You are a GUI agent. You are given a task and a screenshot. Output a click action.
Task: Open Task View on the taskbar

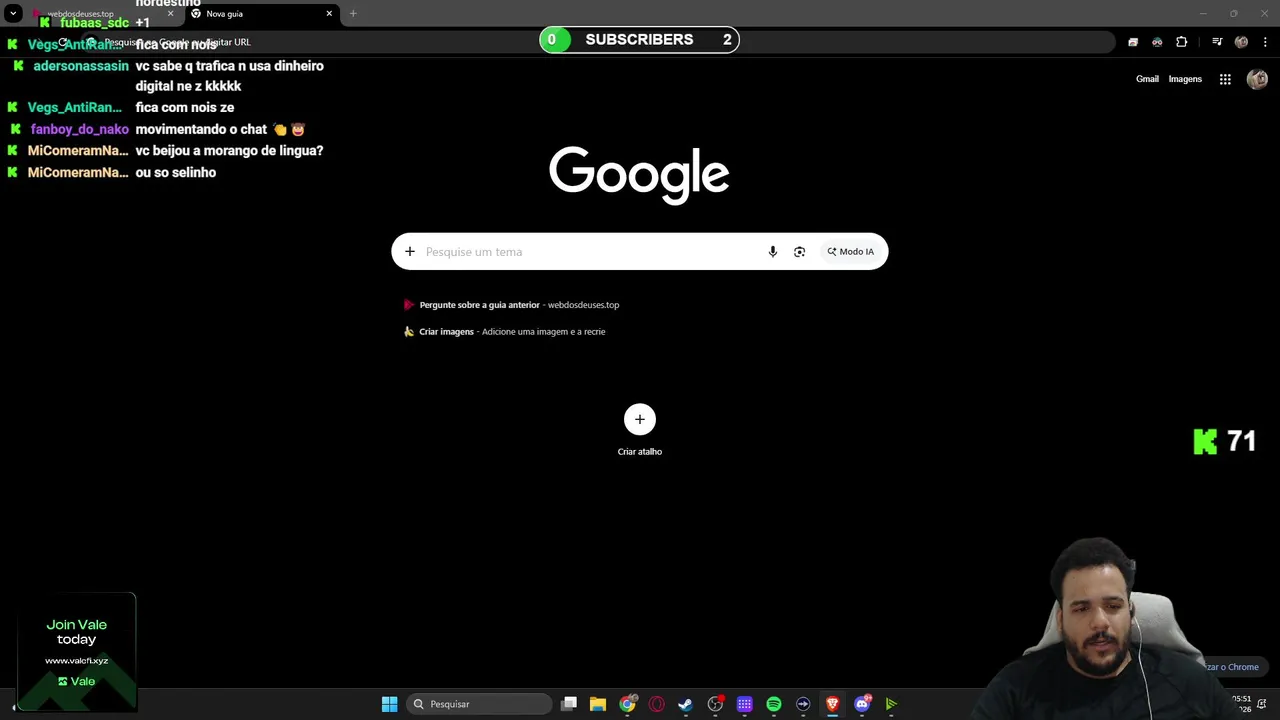[569, 704]
